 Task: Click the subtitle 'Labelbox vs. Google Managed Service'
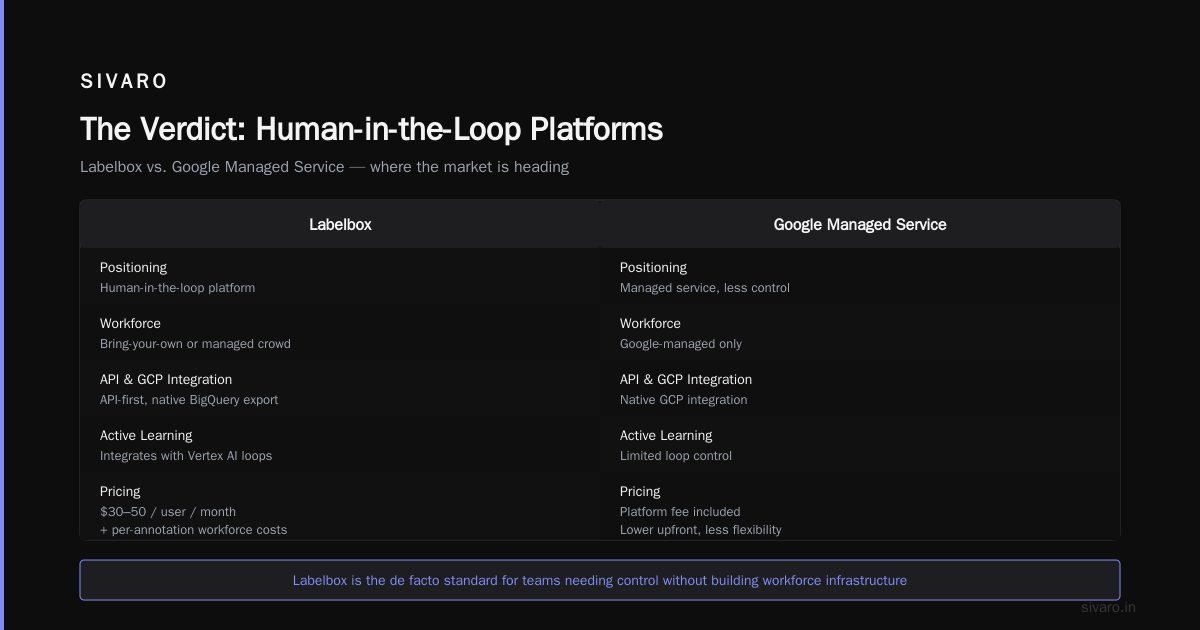(212, 167)
